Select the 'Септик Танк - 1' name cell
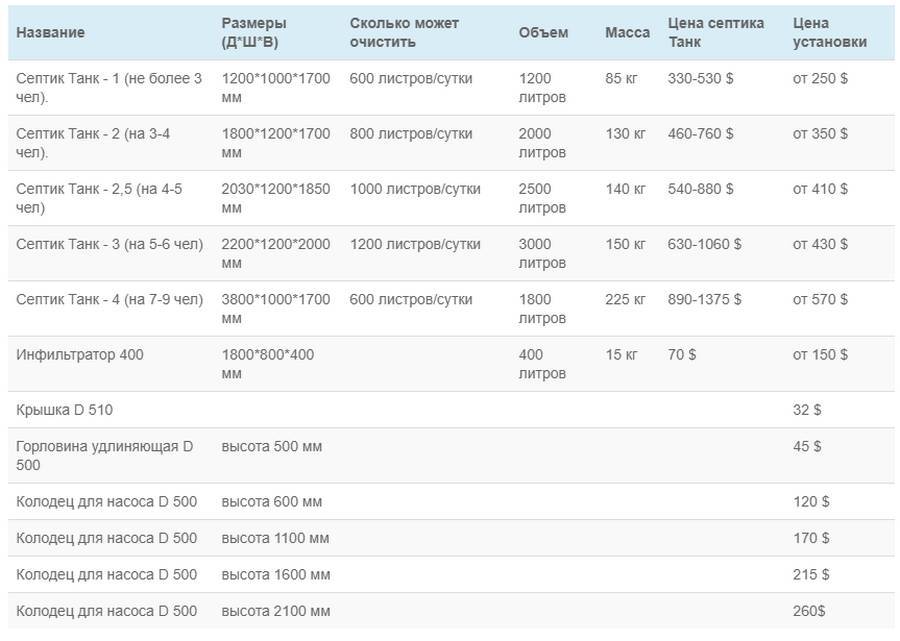 [108, 88]
